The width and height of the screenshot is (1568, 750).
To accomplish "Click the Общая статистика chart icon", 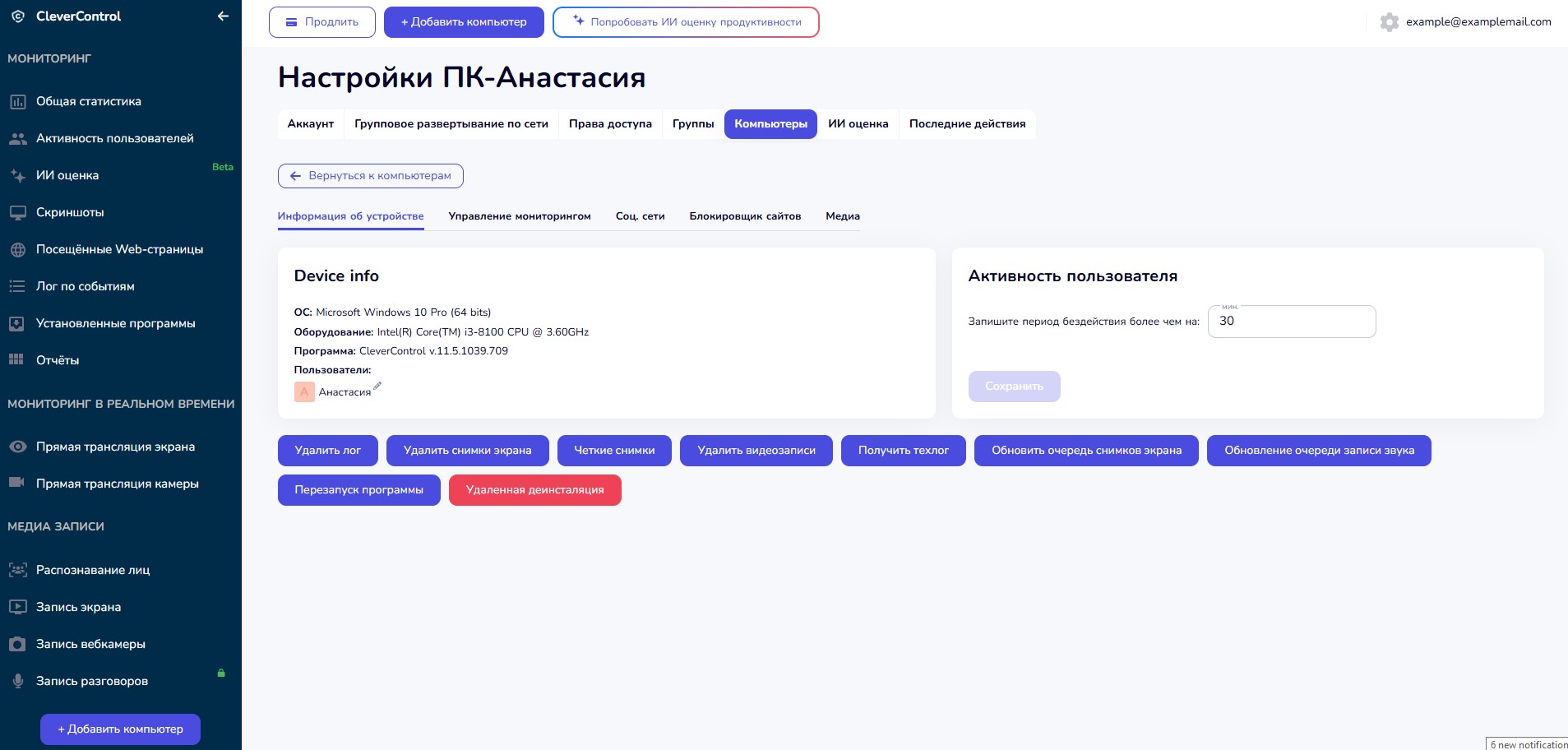I will tap(17, 102).
